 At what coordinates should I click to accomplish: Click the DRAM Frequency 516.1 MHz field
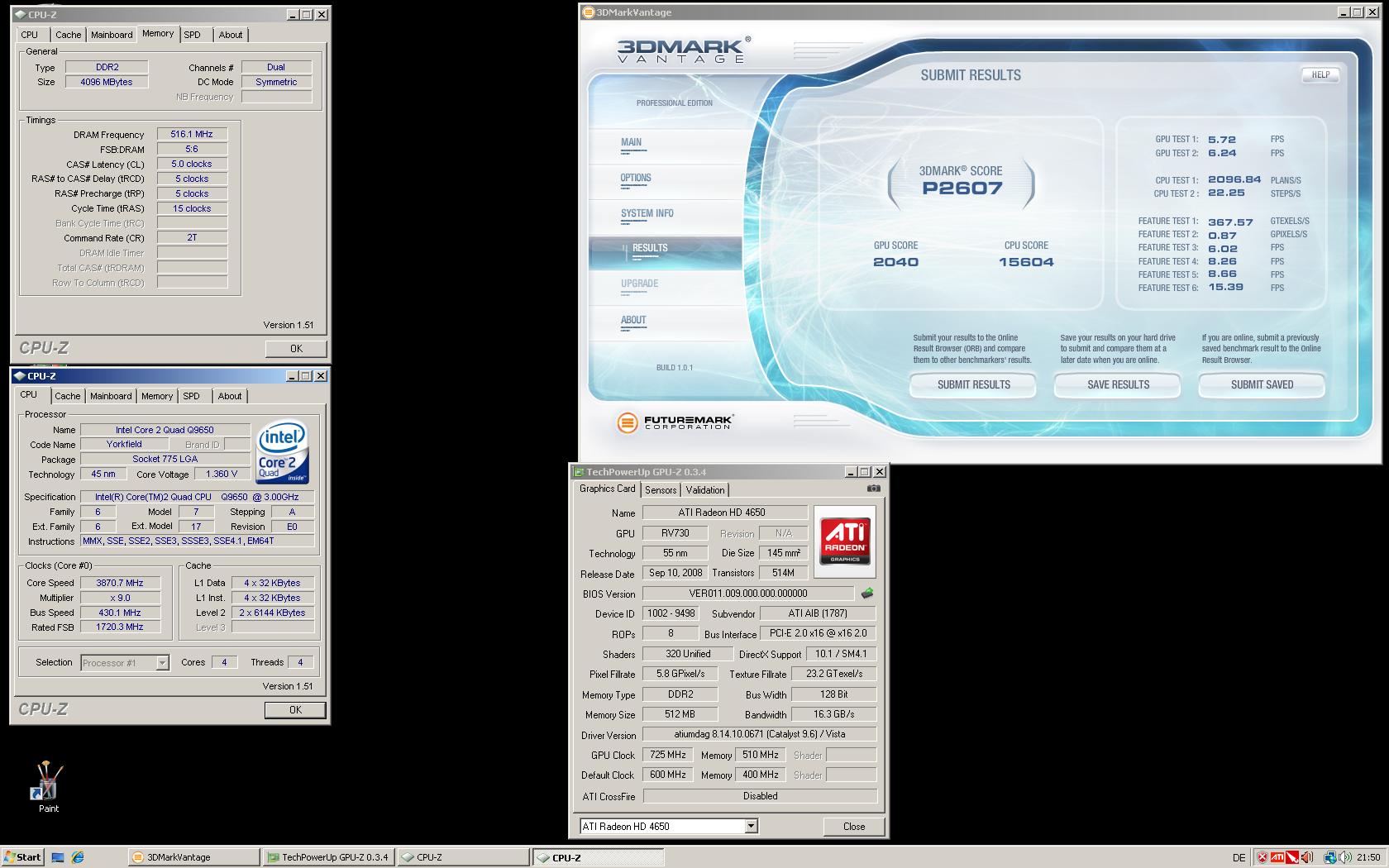click(192, 135)
